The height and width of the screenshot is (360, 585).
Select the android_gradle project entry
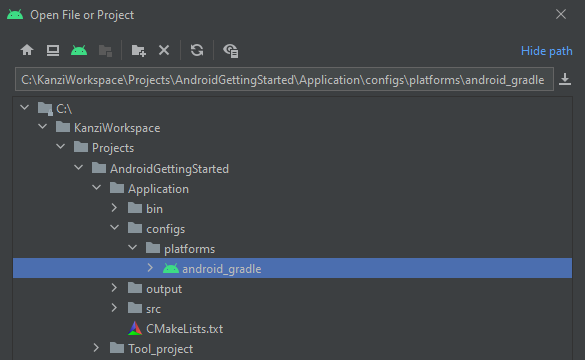292,268
